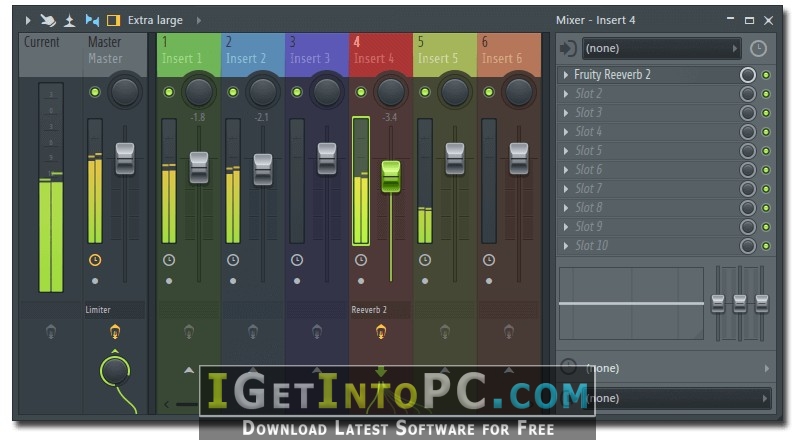Mute the Insert 5 track
The width and height of the screenshot is (795, 440).
pyautogui.click(x=425, y=92)
